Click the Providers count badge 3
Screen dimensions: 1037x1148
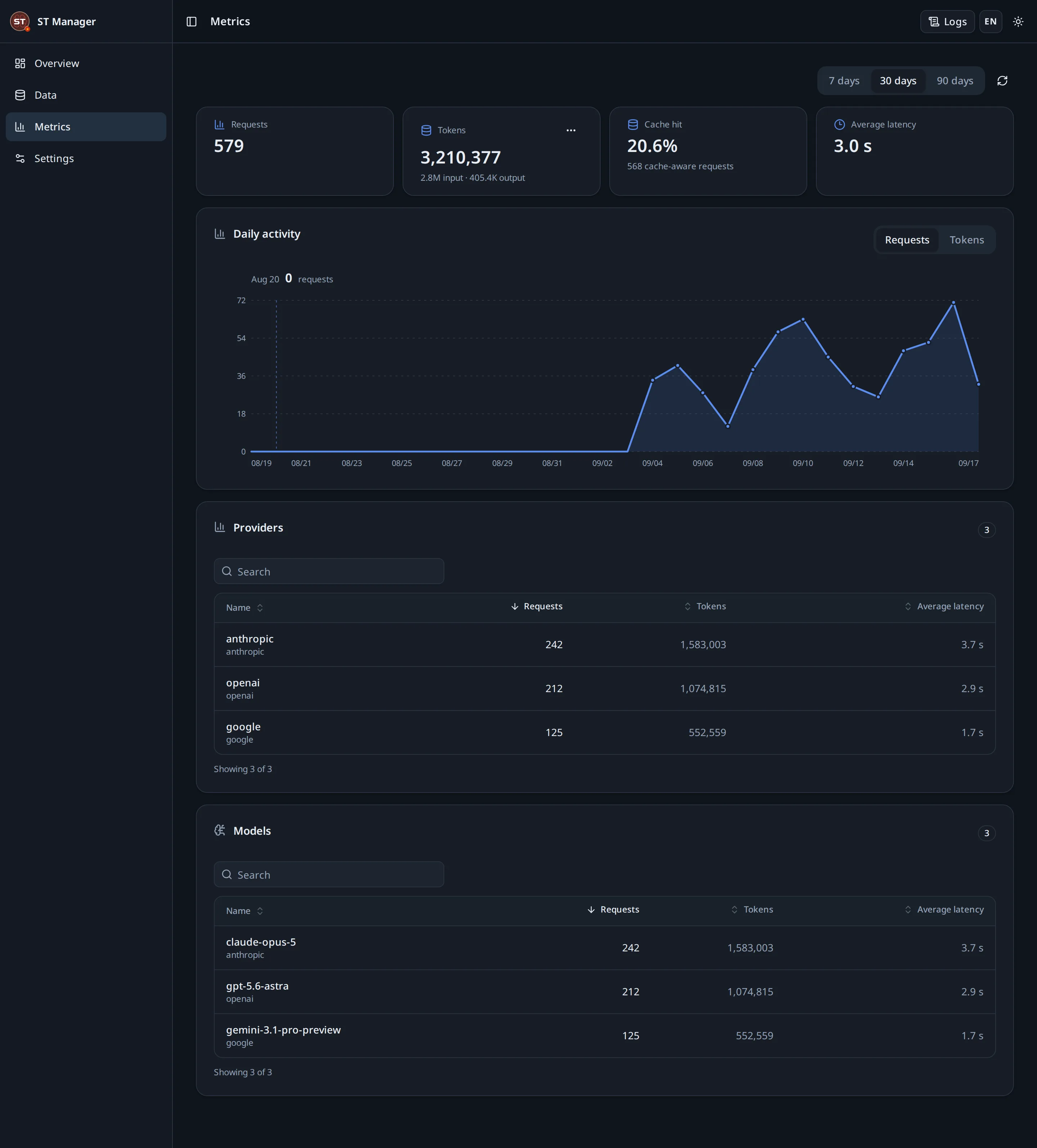pyautogui.click(x=986, y=530)
